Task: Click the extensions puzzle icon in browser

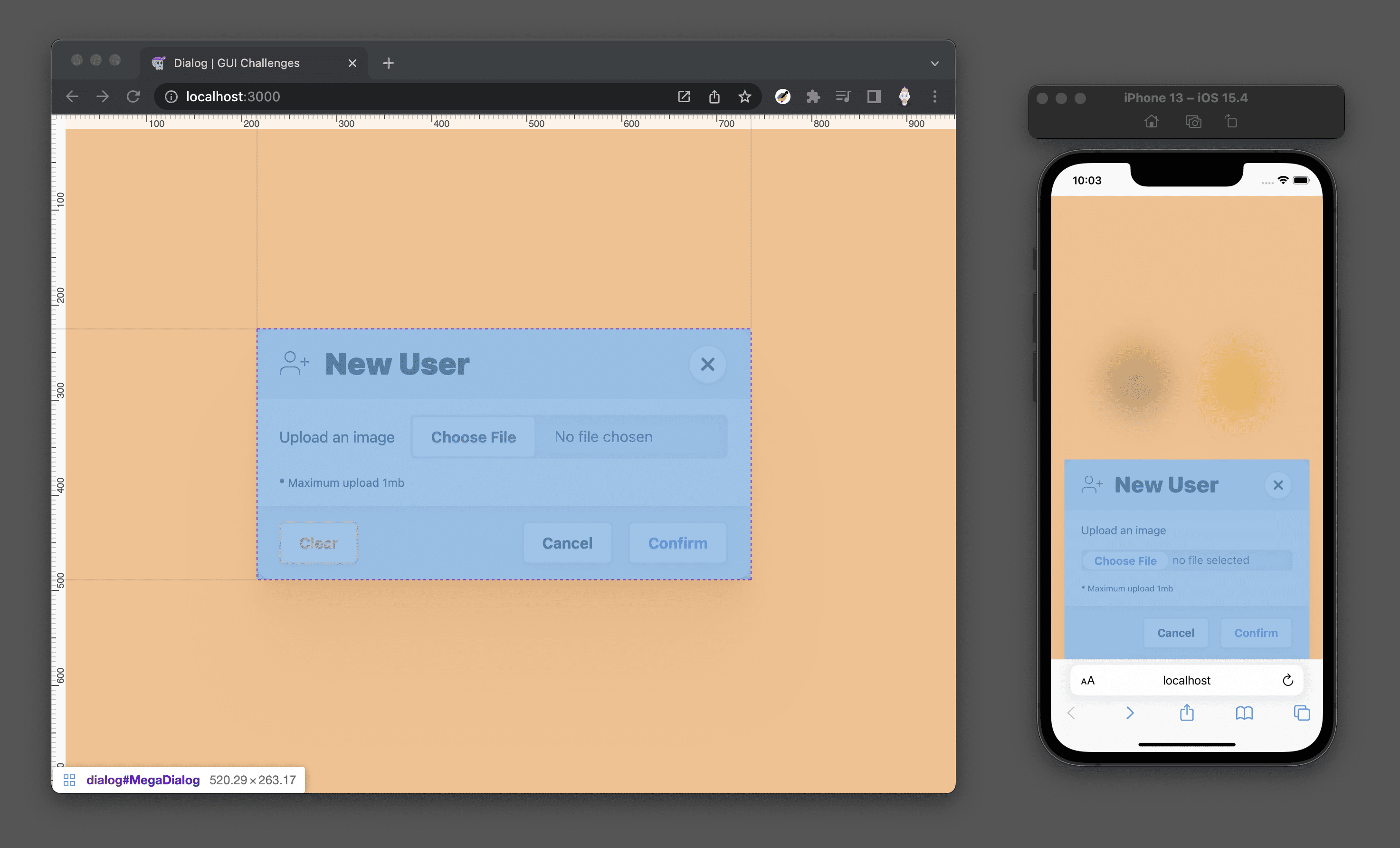Action: click(813, 96)
